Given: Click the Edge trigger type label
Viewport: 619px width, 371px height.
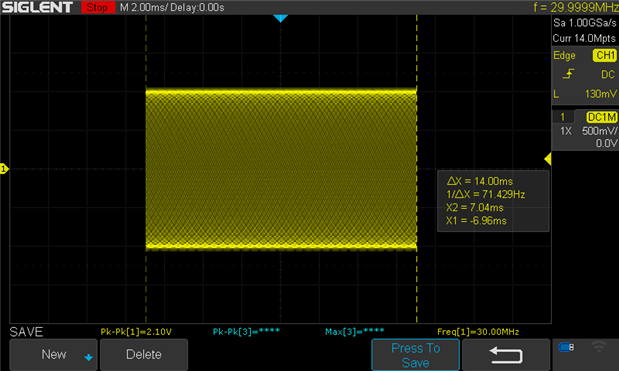Looking at the screenshot, I should tap(564, 55).
